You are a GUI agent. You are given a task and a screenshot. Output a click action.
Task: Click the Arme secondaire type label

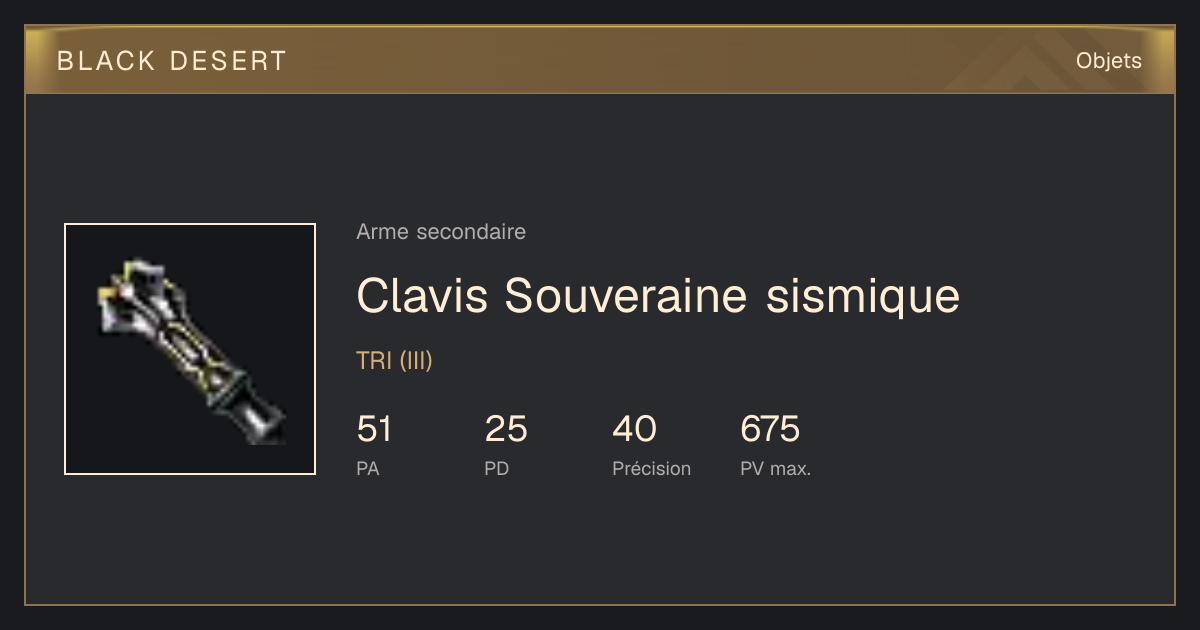pos(441,232)
